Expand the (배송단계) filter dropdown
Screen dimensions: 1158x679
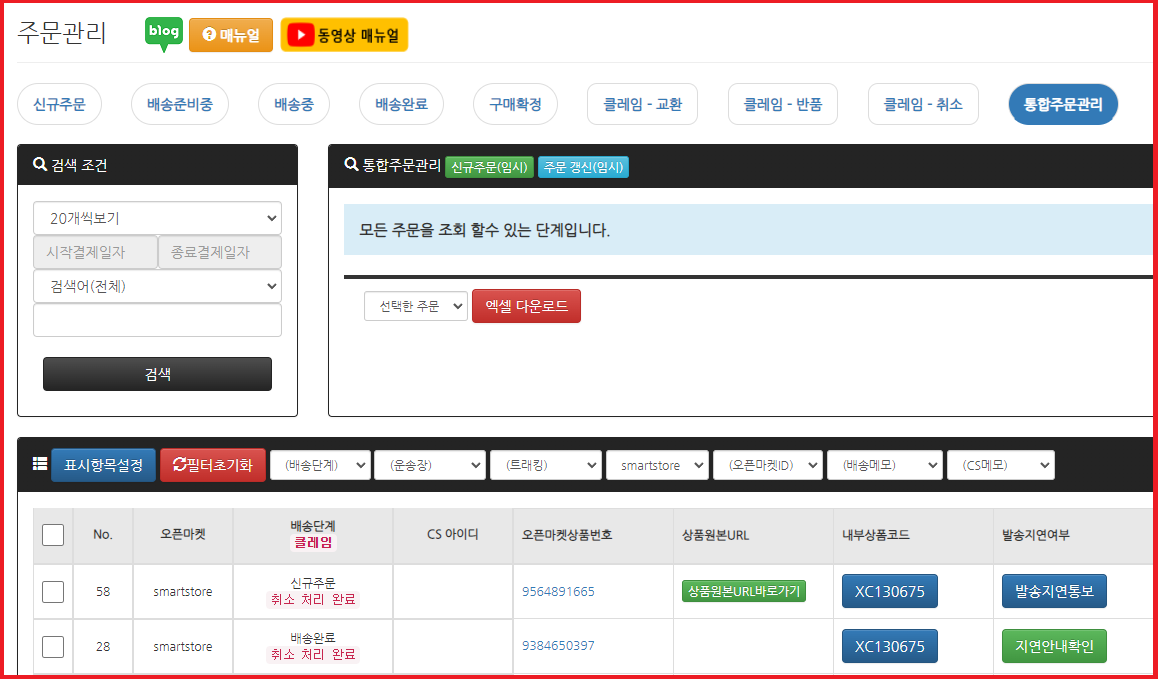(320, 465)
